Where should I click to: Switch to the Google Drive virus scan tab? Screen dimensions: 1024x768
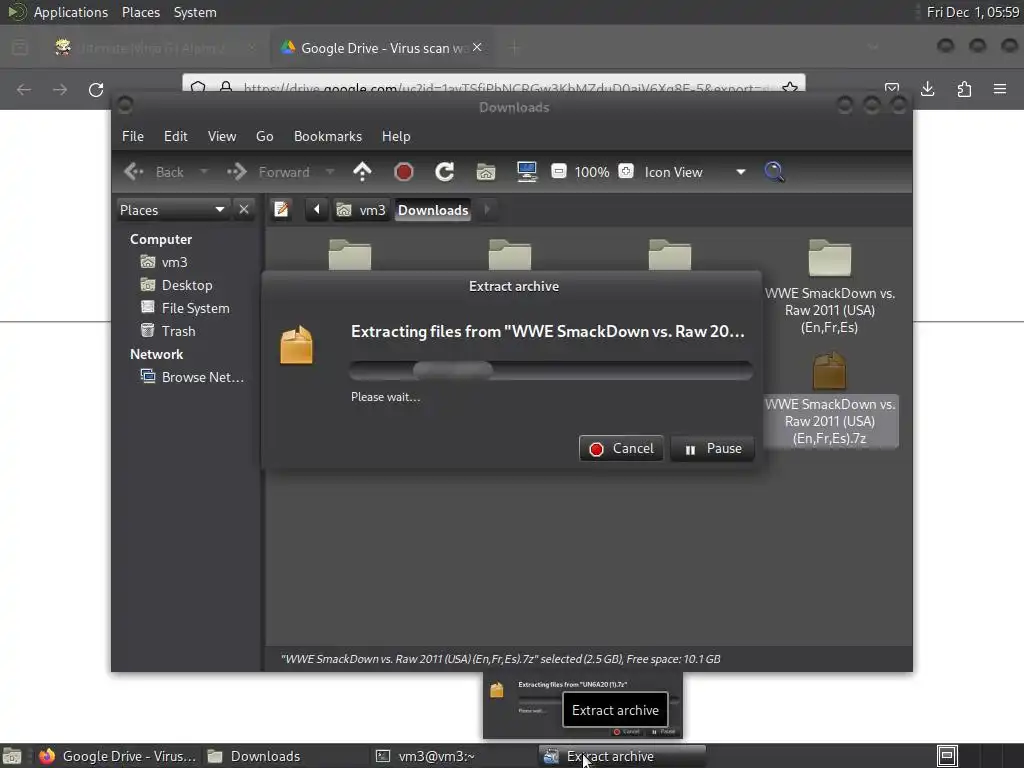coord(383,48)
